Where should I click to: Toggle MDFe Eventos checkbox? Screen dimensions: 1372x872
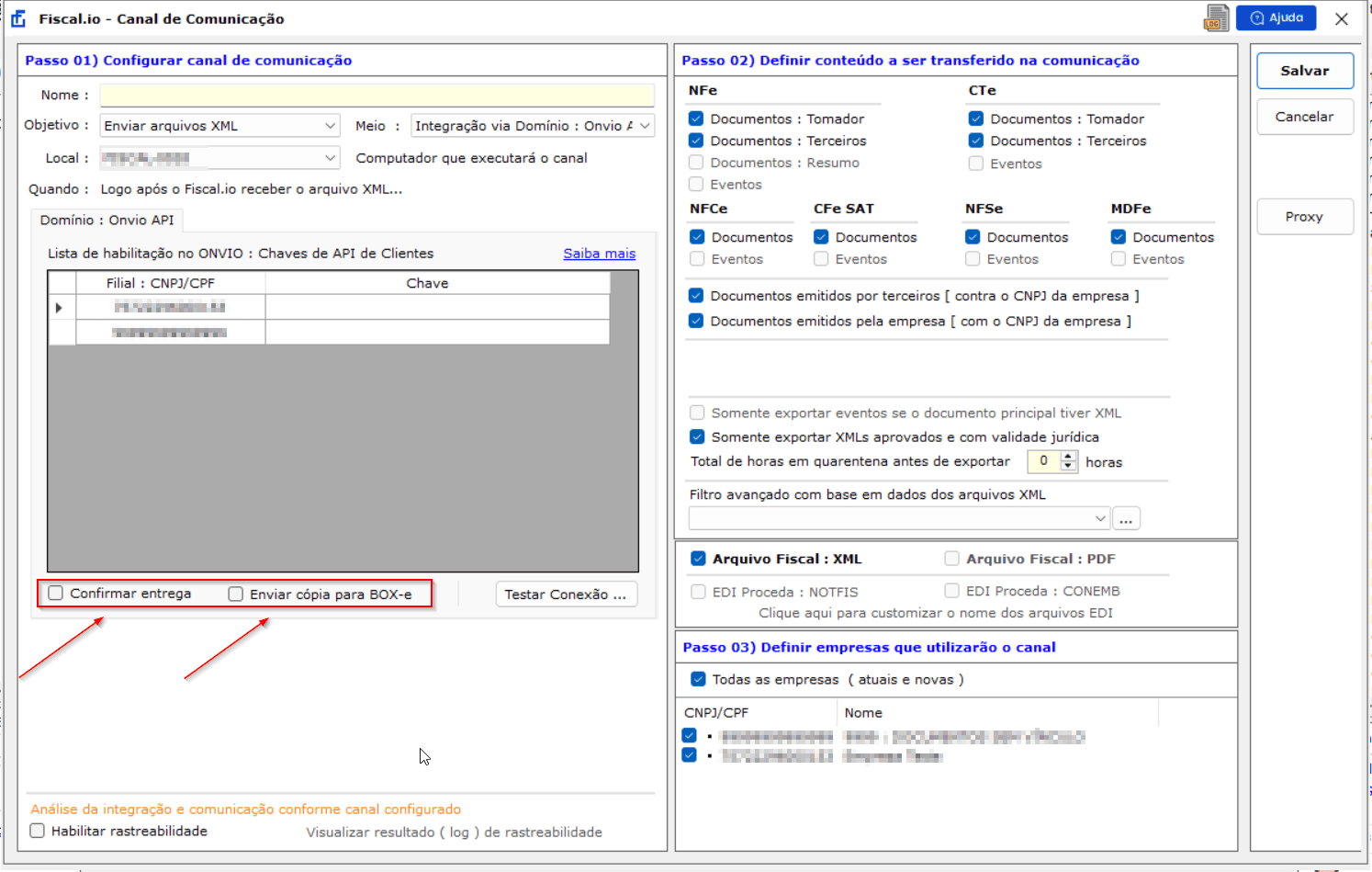(x=1119, y=259)
